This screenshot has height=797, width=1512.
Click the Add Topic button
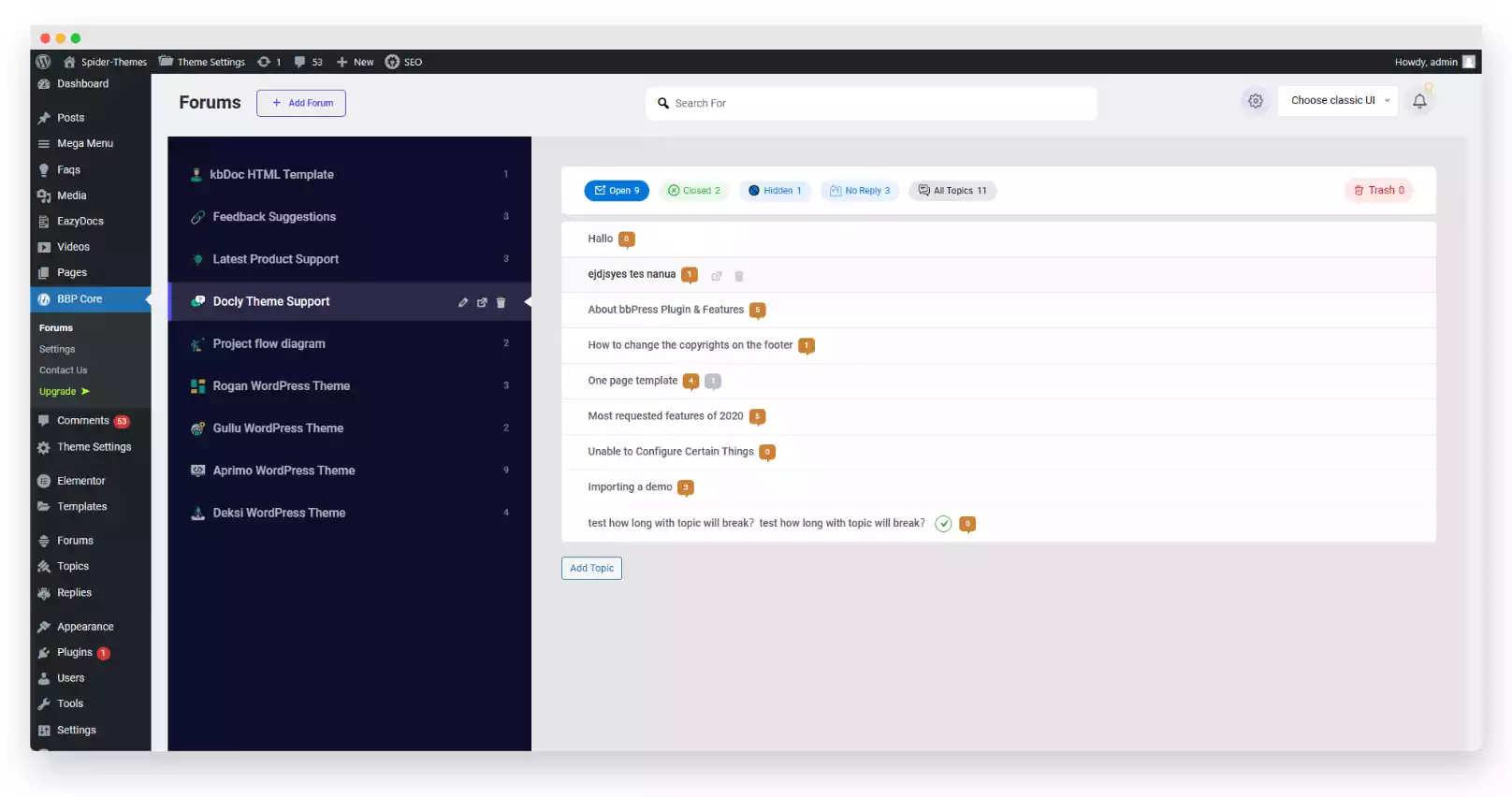tap(591, 568)
